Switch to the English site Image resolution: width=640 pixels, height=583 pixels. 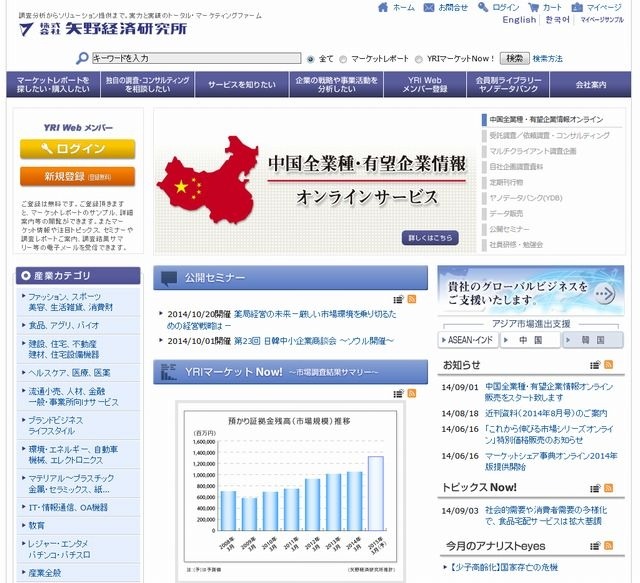click(519, 20)
